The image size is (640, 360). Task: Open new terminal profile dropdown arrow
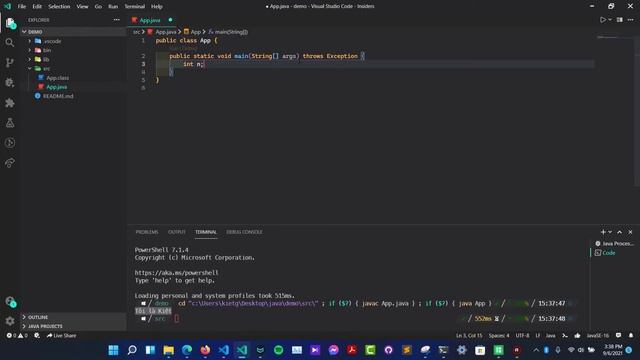click(610, 232)
